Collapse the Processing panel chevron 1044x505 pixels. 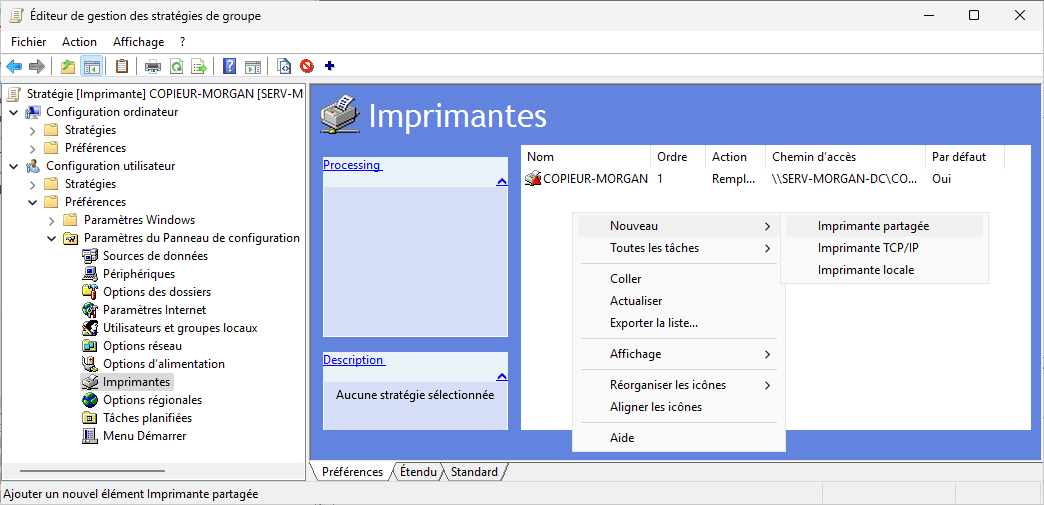pos(501,181)
